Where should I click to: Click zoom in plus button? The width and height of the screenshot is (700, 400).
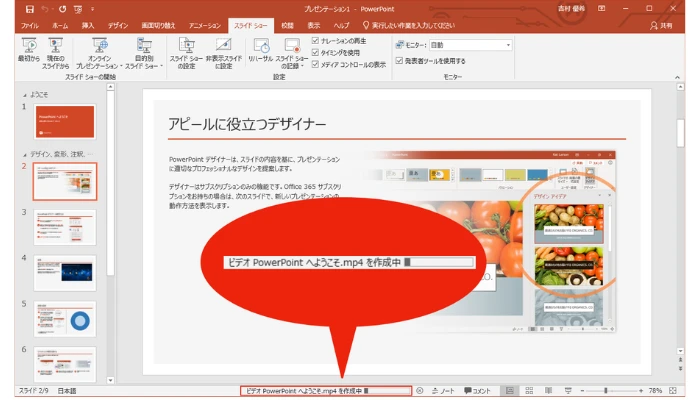(641, 391)
